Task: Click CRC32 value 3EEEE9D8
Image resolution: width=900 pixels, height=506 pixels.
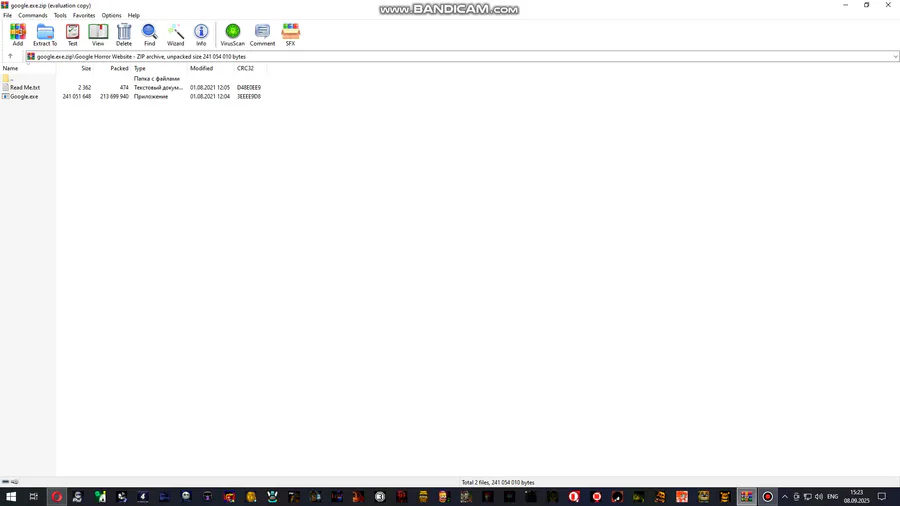Action: tap(249, 97)
